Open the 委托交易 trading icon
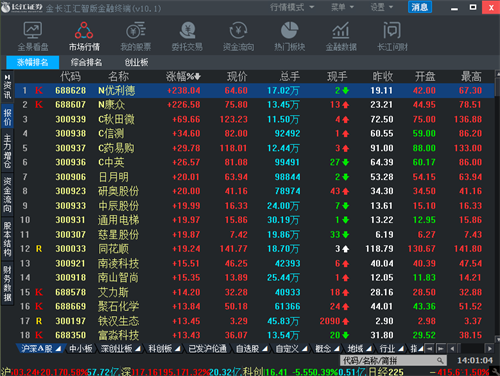 pyautogui.click(x=187, y=36)
